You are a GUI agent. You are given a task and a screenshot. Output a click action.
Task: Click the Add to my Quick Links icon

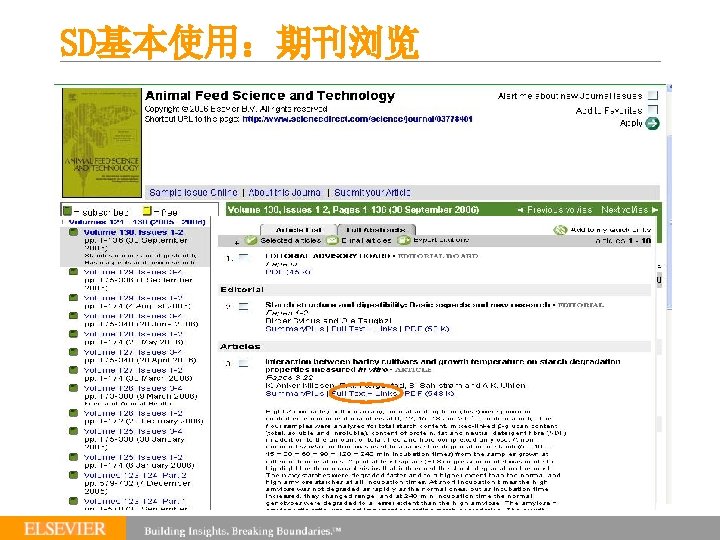(560, 230)
